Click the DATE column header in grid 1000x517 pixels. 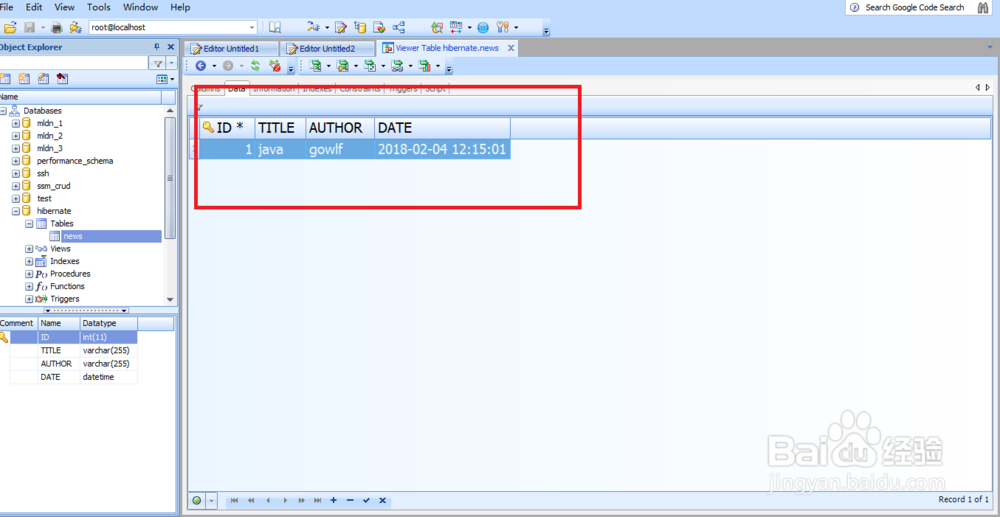point(443,127)
